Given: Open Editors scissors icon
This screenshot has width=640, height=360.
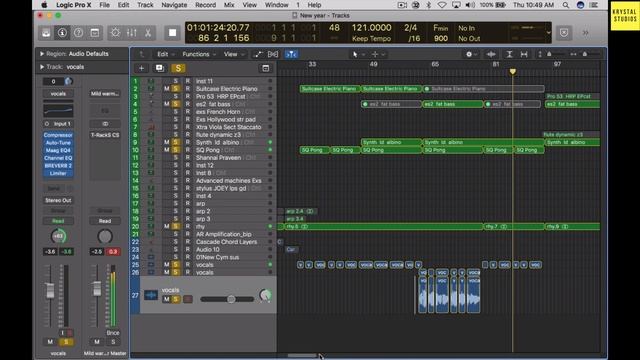Looking at the screenshot, I should (148, 33).
